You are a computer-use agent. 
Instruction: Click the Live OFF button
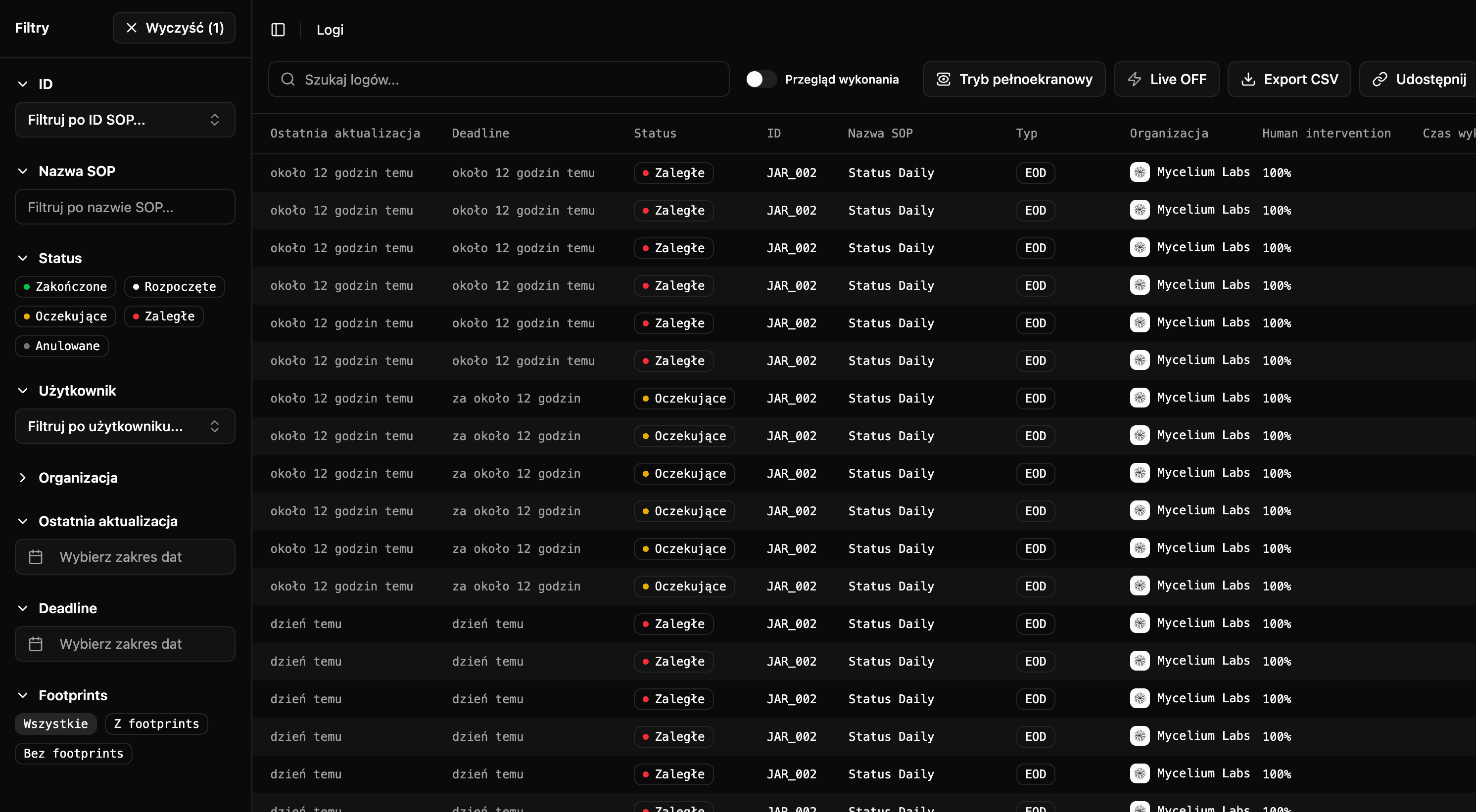tap(1167, 79)
